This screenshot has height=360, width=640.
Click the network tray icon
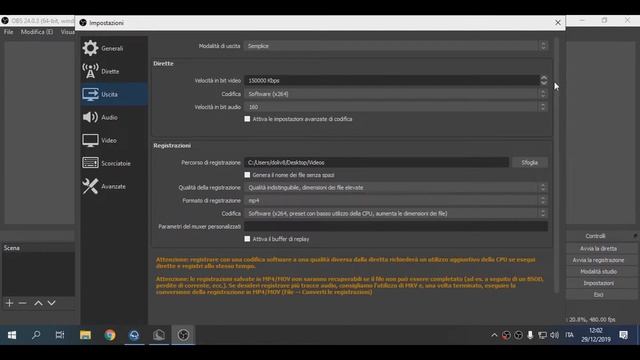[542, 335]
